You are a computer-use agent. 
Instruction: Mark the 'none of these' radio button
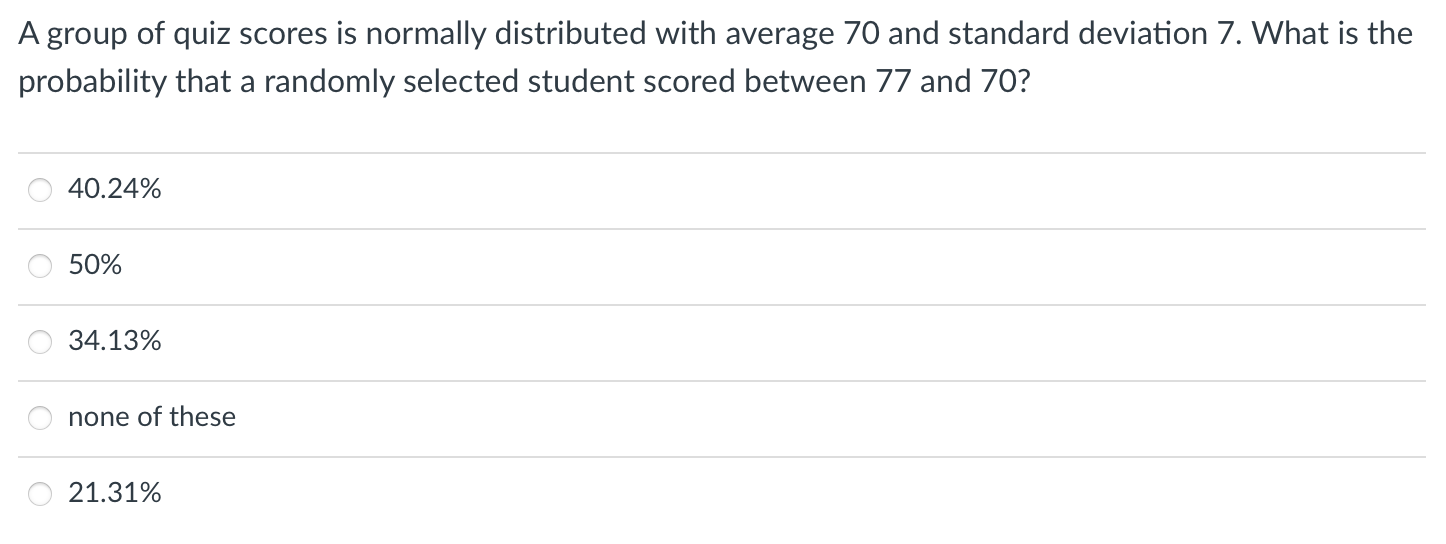41,419
